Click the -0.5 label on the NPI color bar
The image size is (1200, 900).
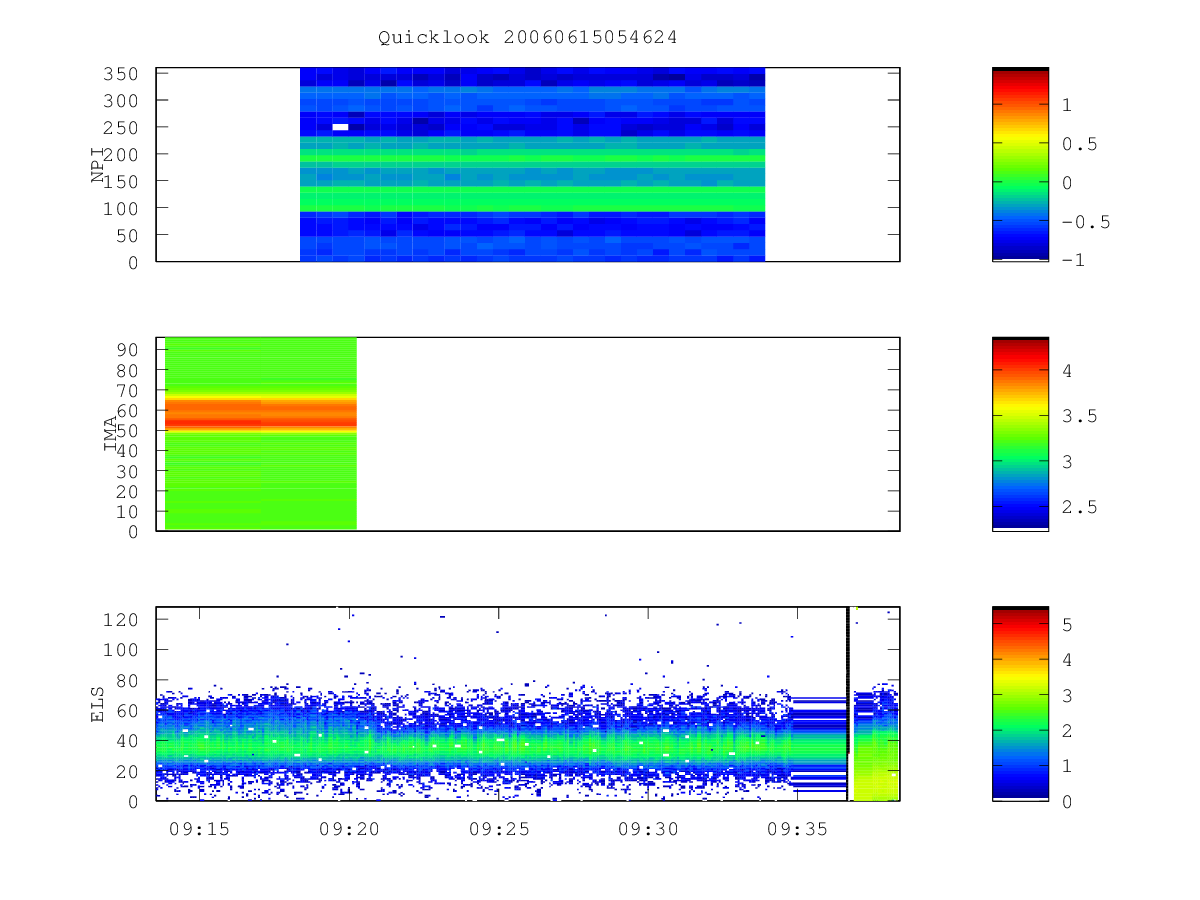click(1084, 222)
